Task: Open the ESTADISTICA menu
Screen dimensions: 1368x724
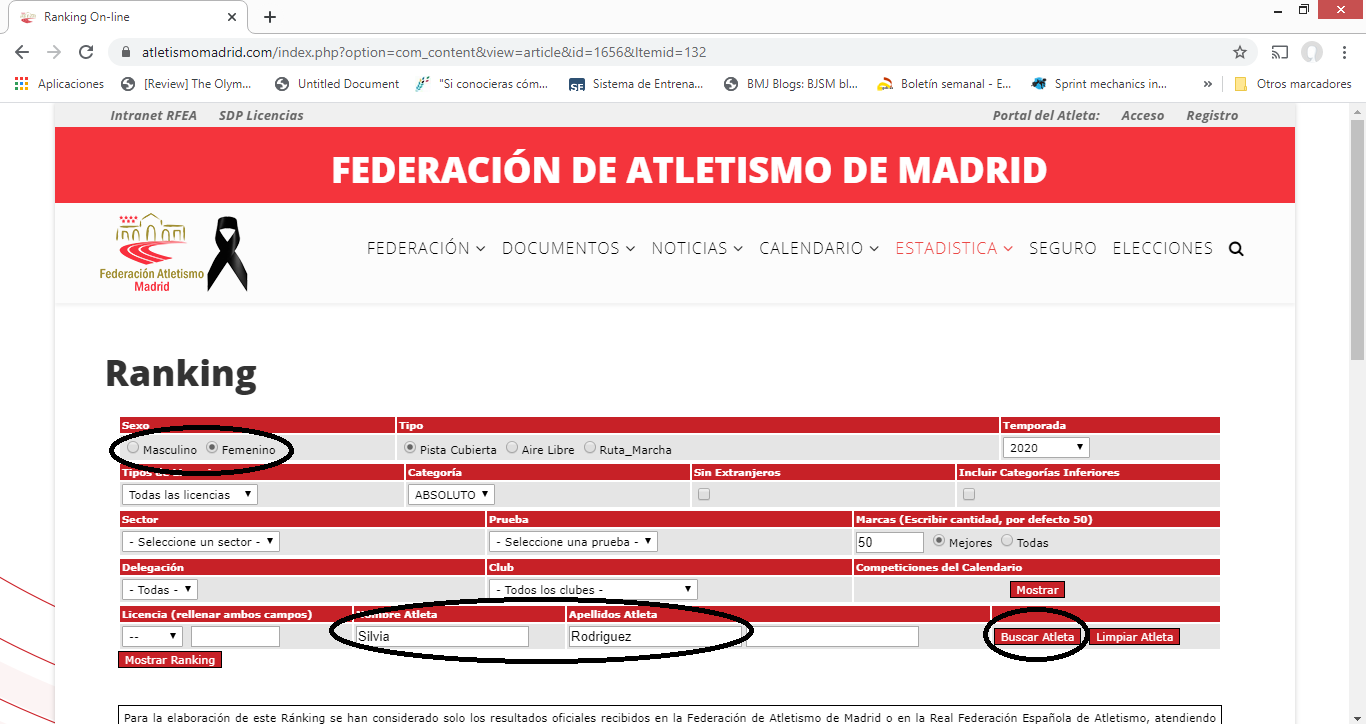Action: pos(954,248)
